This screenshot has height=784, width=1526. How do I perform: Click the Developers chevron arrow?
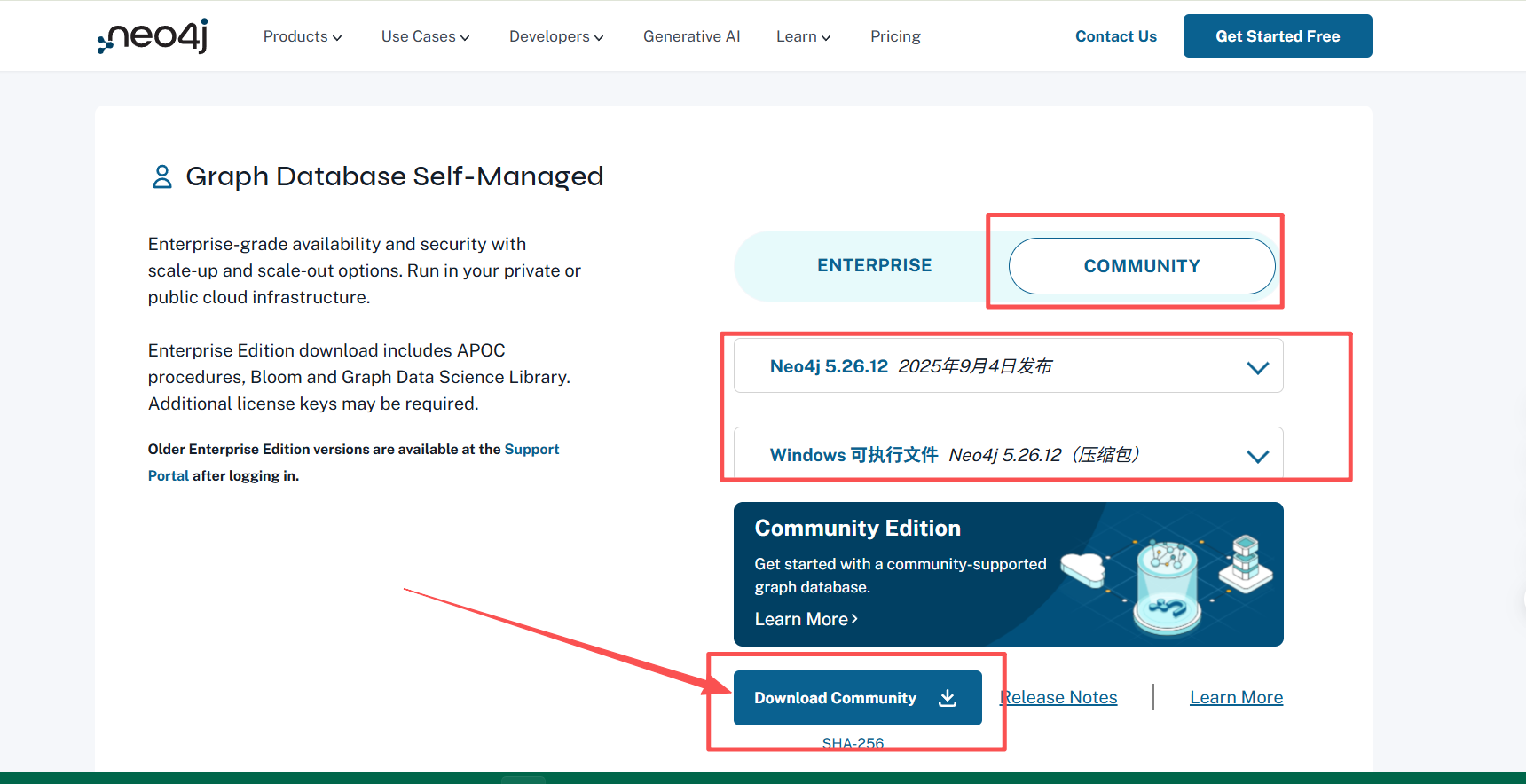click(599, 37)
